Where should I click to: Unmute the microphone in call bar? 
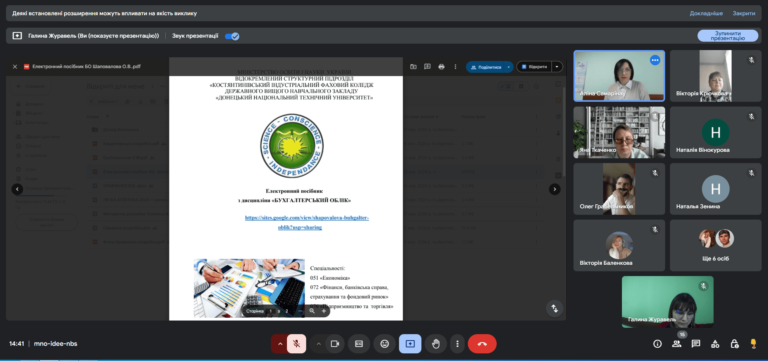(x=297, y=344)
